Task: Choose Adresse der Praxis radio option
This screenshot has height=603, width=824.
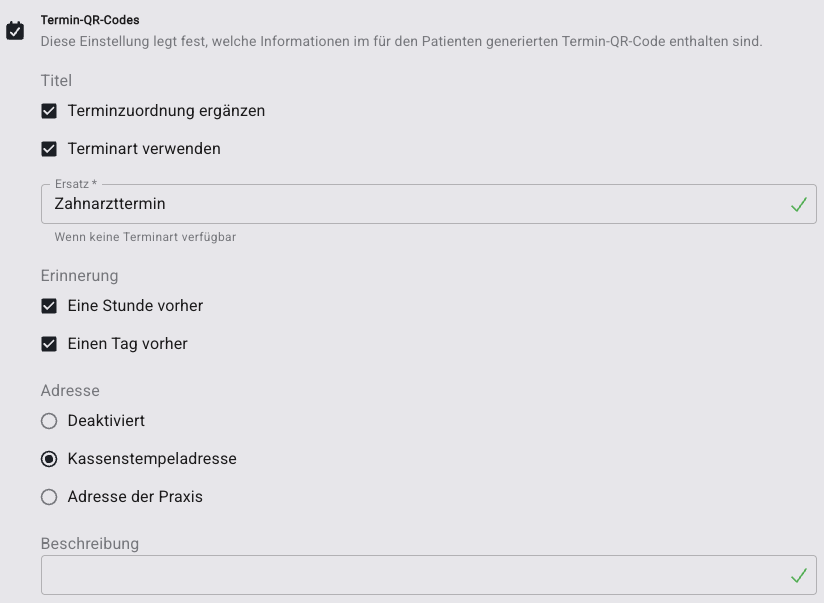Action: coord(49,497)
